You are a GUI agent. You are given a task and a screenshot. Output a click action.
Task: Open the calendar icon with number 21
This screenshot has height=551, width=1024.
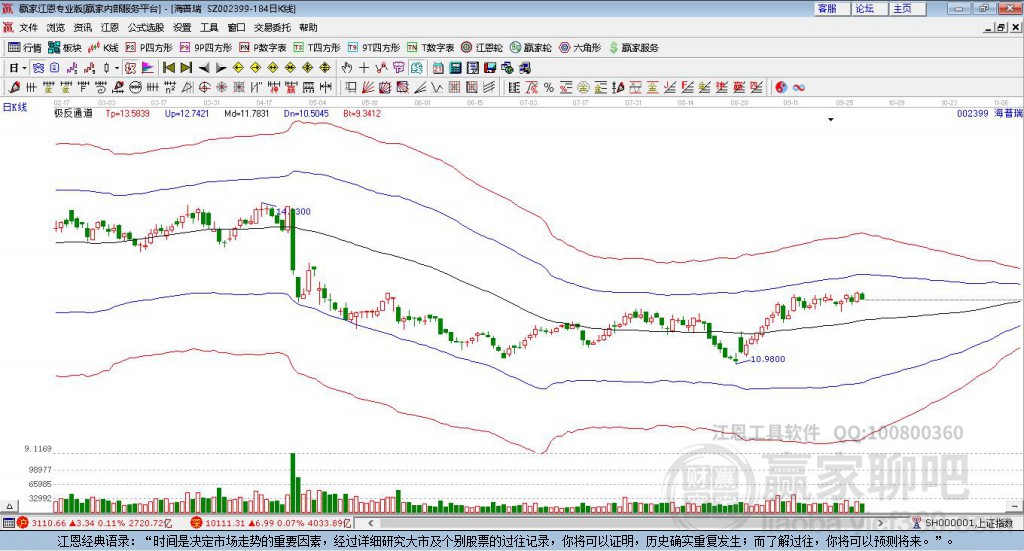coord(438,68)
